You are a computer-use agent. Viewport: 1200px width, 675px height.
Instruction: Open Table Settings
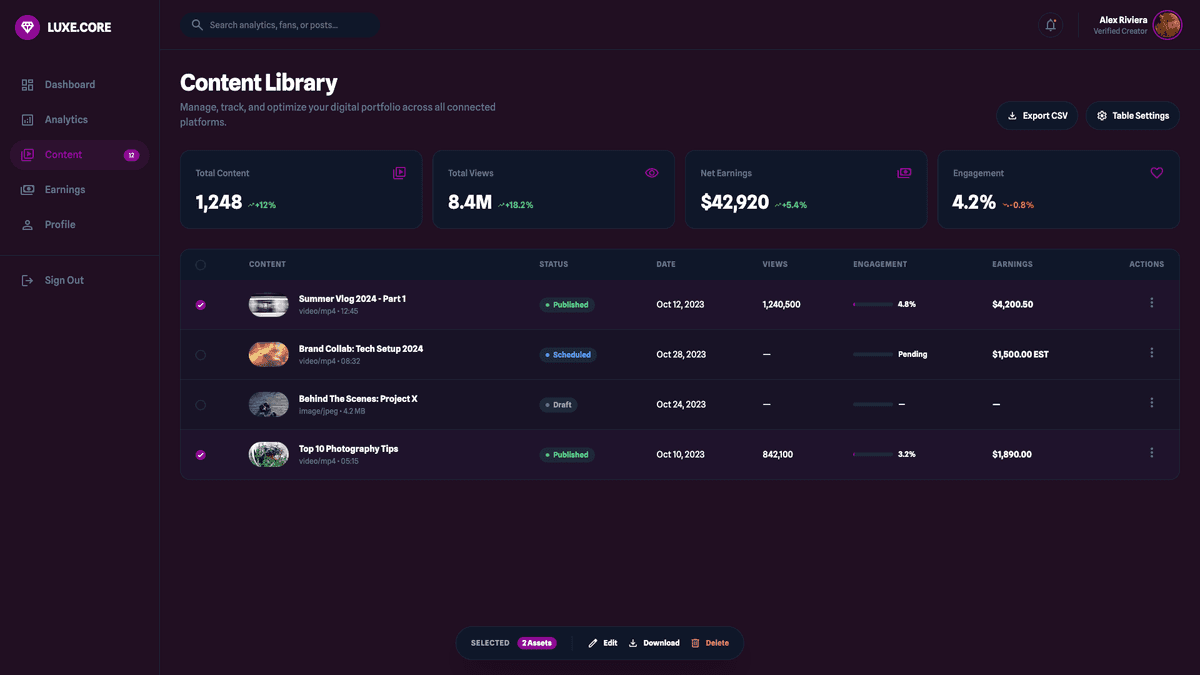(1132, 115)
